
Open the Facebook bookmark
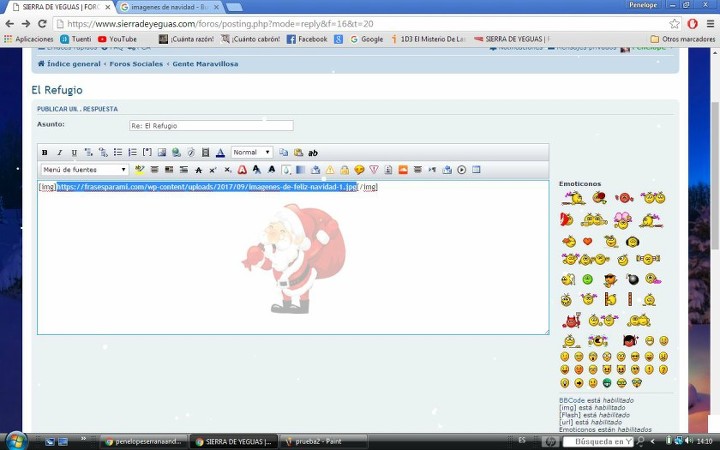click(x=307, y=39)
